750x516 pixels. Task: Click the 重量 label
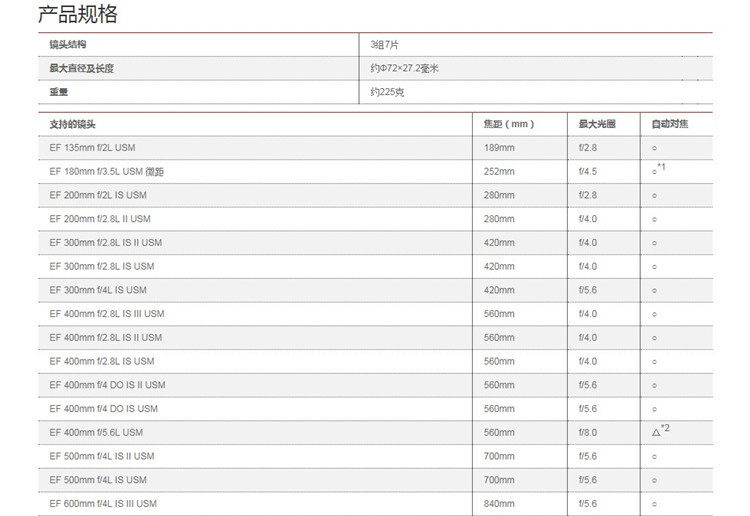tap(58, 92)
